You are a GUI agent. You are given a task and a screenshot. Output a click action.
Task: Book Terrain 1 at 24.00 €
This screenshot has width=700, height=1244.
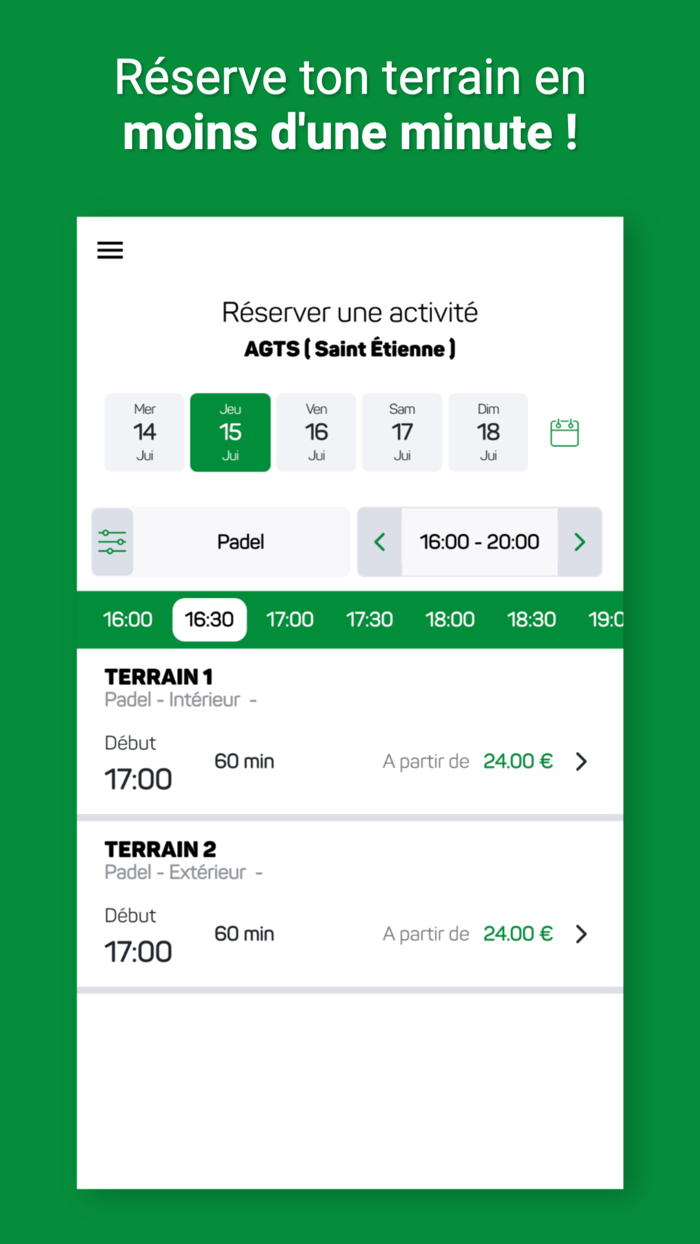[x=518, y=761]
